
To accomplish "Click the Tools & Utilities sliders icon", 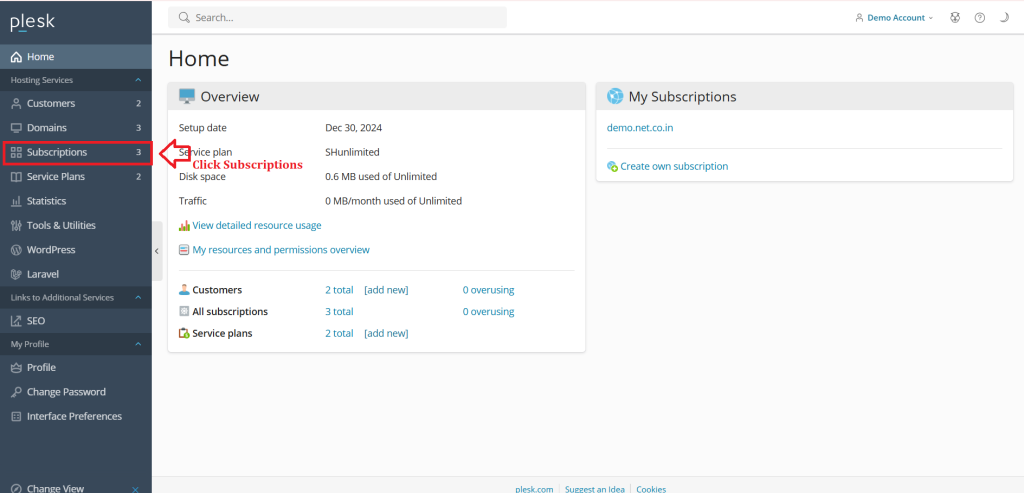I will click(x=16, y=225).
